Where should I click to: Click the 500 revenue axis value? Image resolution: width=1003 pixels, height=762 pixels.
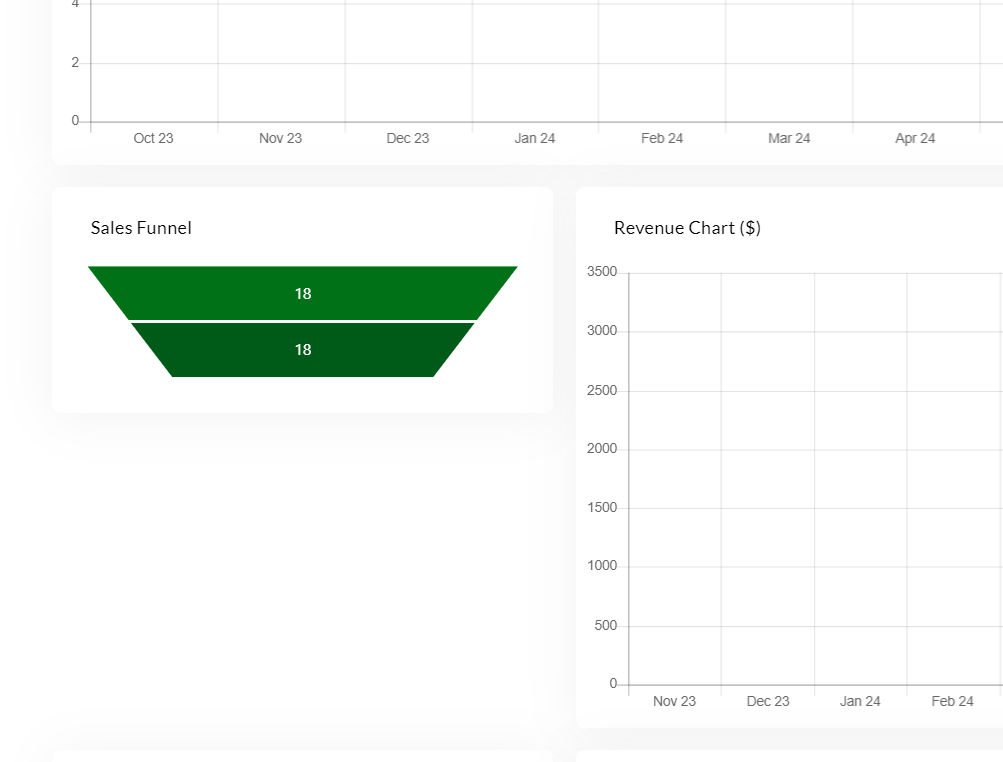pyautogui.click(x=606, y=626)
